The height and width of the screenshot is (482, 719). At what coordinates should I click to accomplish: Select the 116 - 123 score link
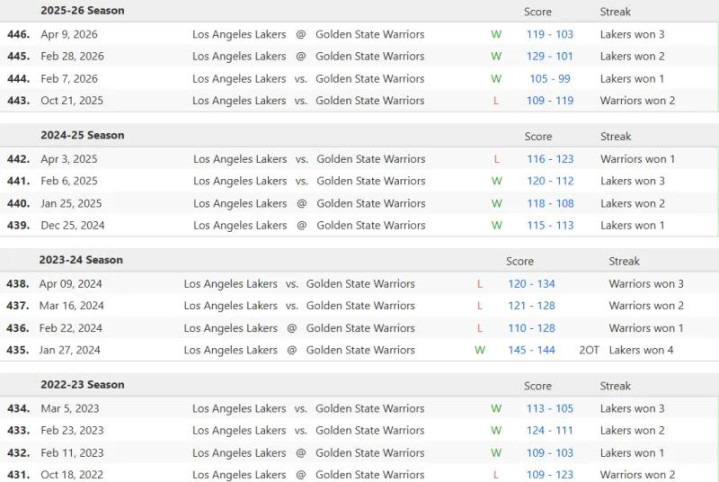(x=550, y=159)
